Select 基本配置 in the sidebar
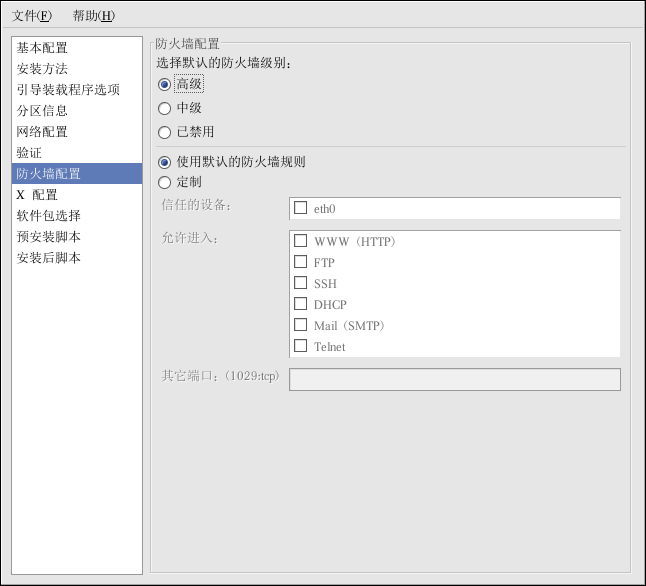Image resolution: width=646 pixels, height=586 pixels. (x=42, y=48)
